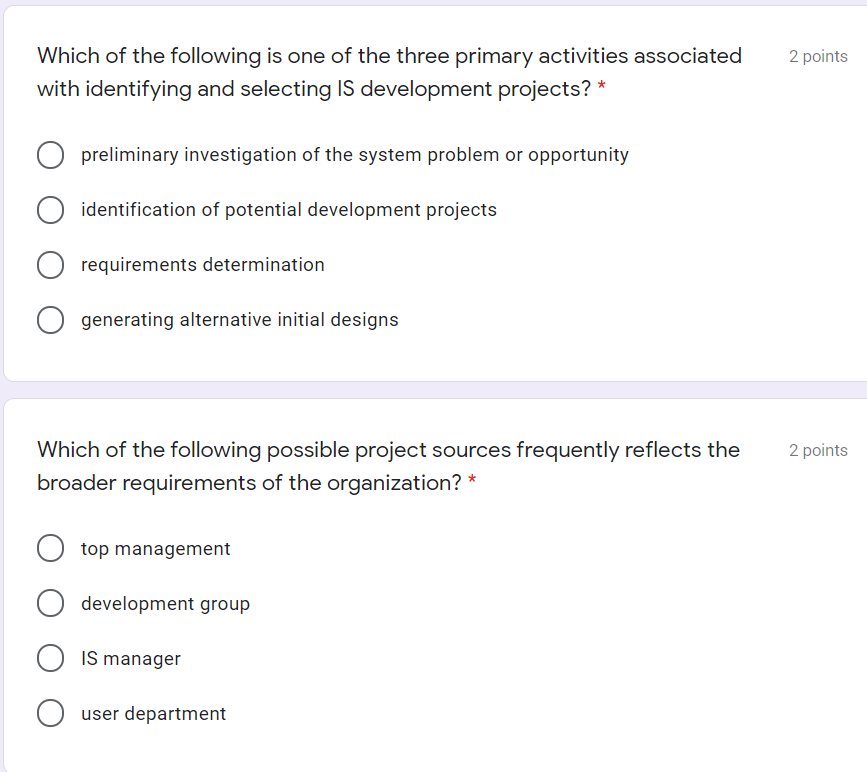Click the text of the second quiz question
Screen dimensions: 867x772
[388, 466]
